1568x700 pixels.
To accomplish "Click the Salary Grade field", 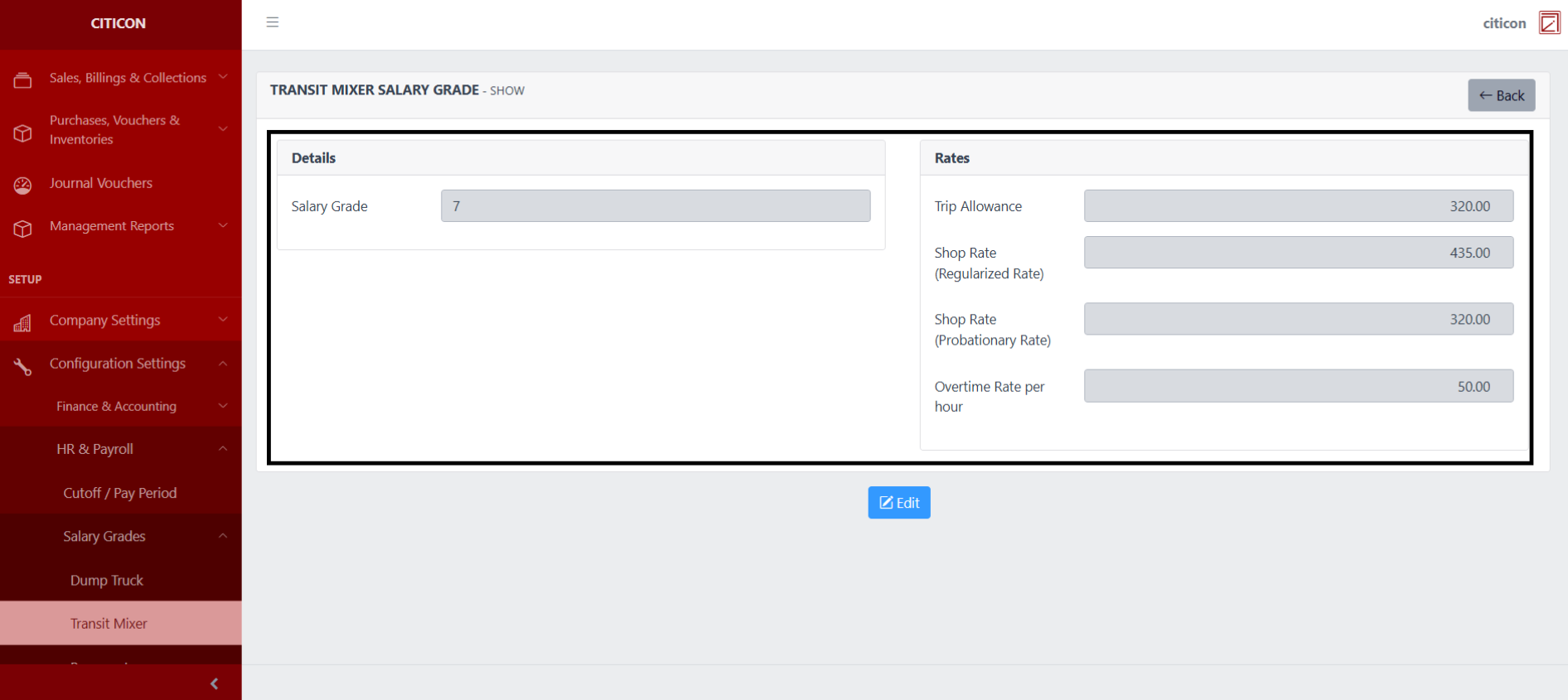I will (655, 206).
